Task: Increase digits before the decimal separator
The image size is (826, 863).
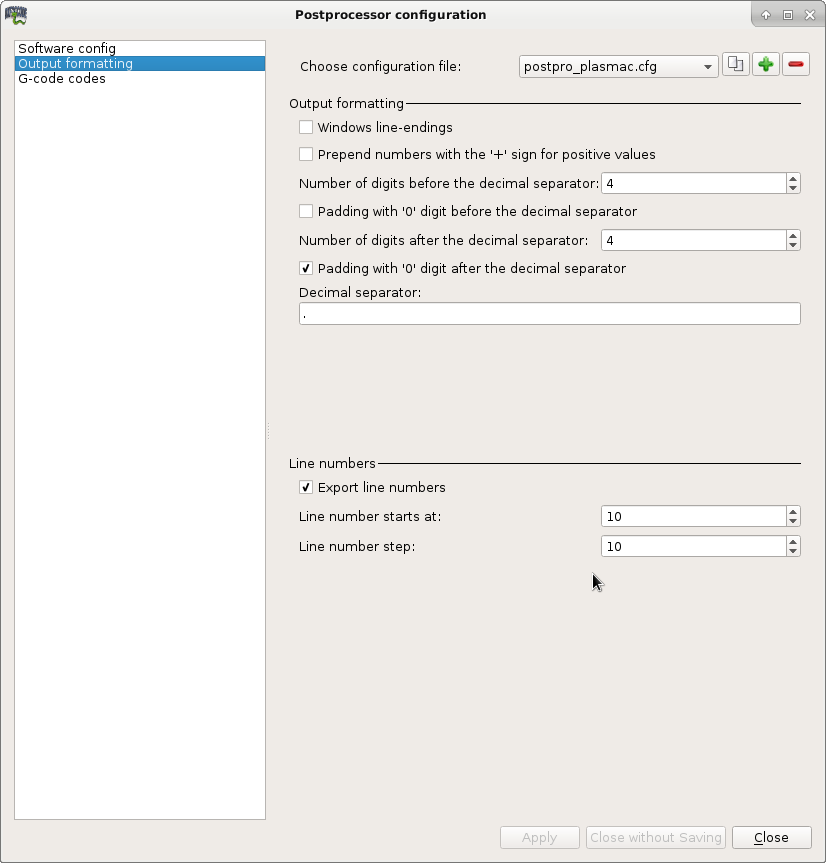Action: (x=793, y=178)
